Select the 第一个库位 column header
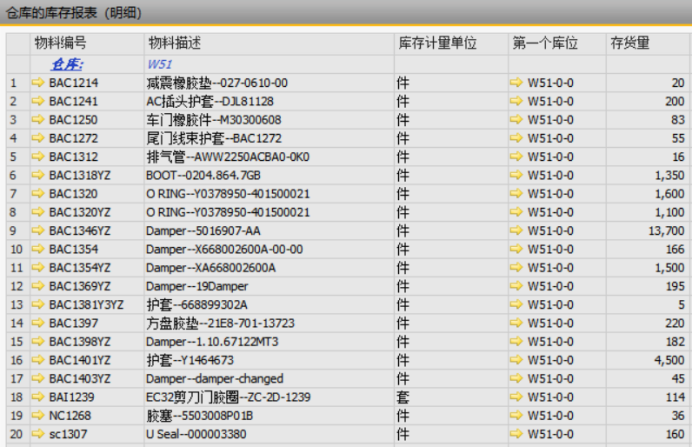This screenshot has width=692, height=447. point(545,44)
